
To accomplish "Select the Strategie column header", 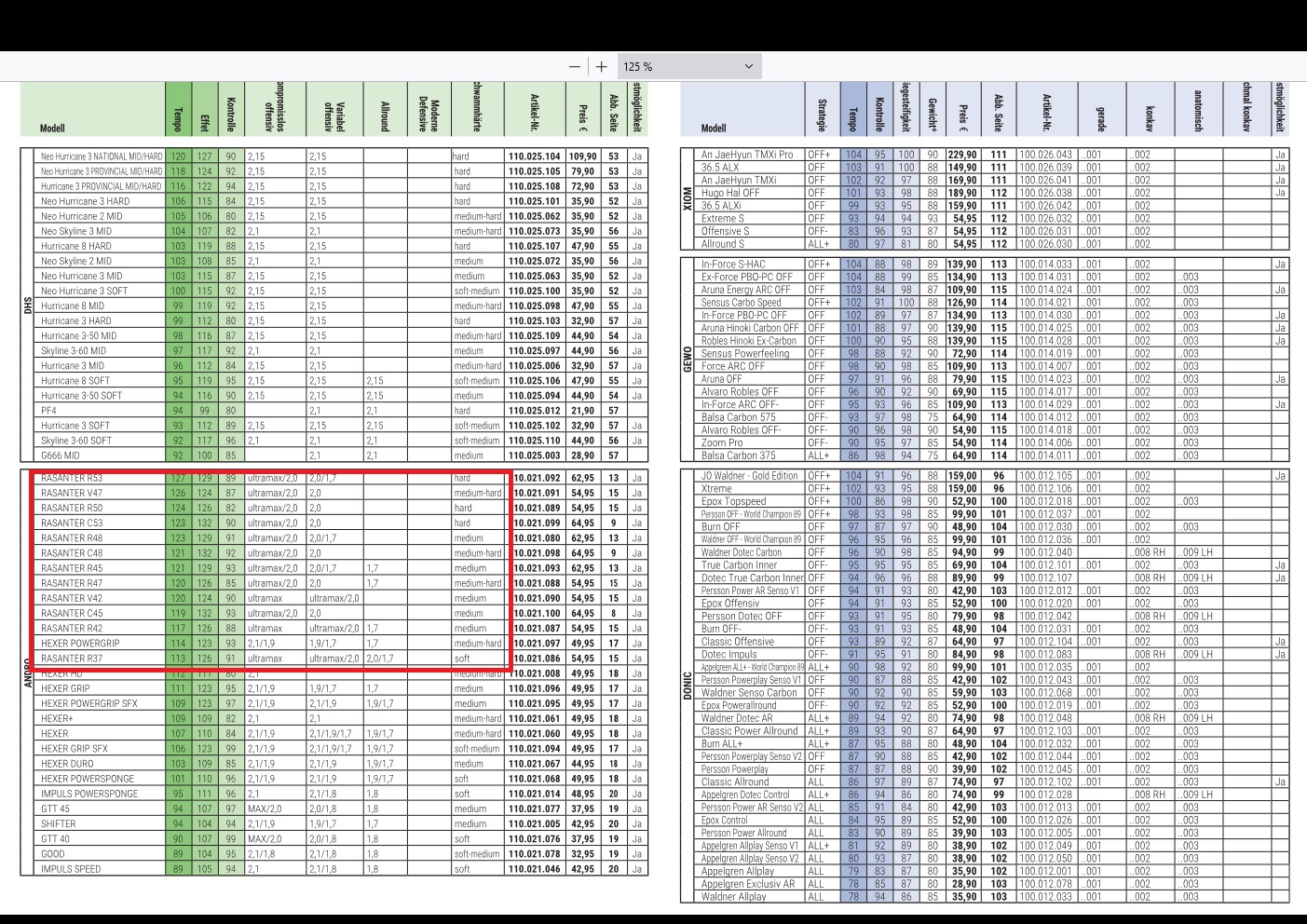I will click(822, 115).
